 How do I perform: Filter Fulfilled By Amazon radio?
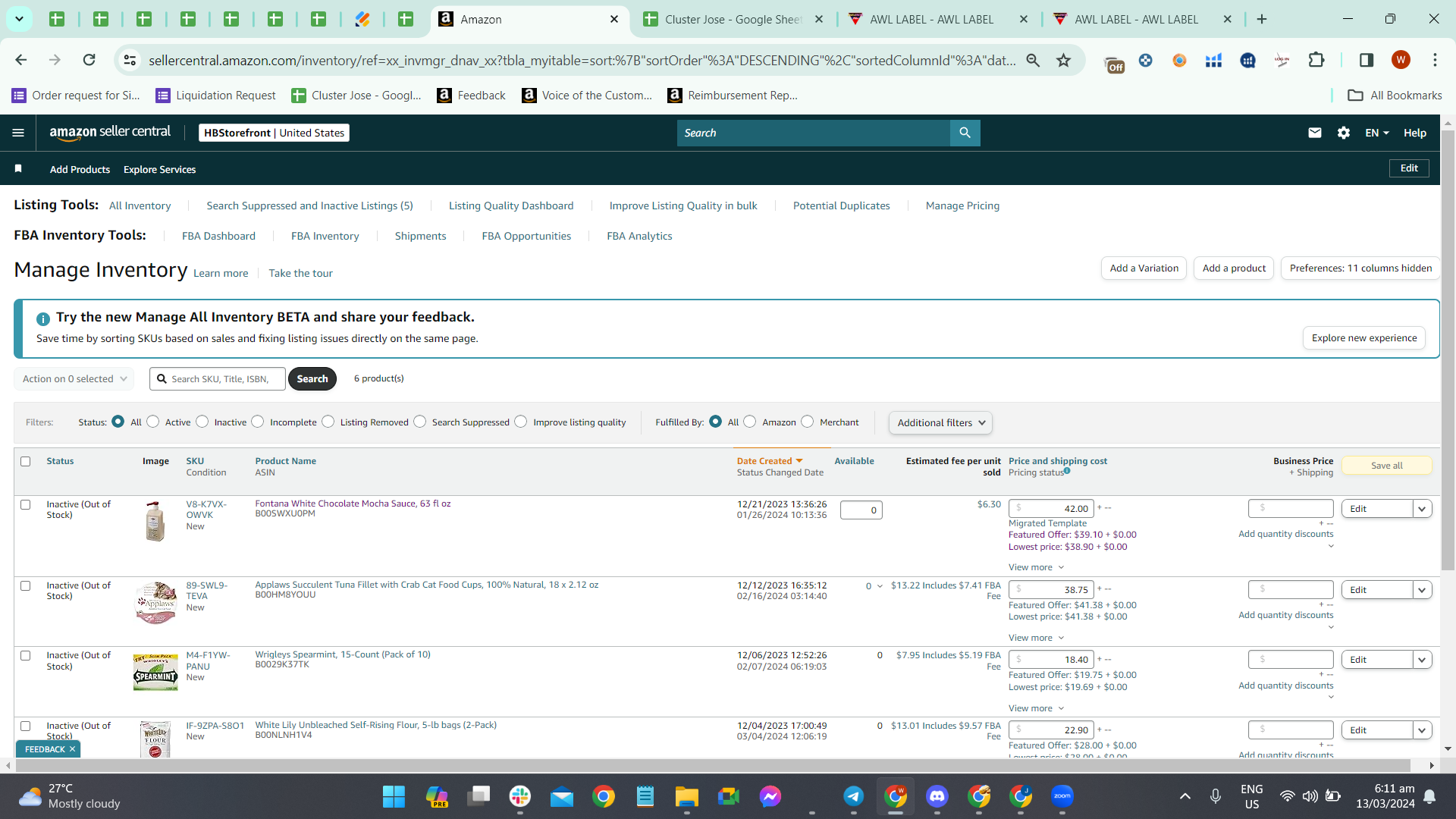[750, 422]
